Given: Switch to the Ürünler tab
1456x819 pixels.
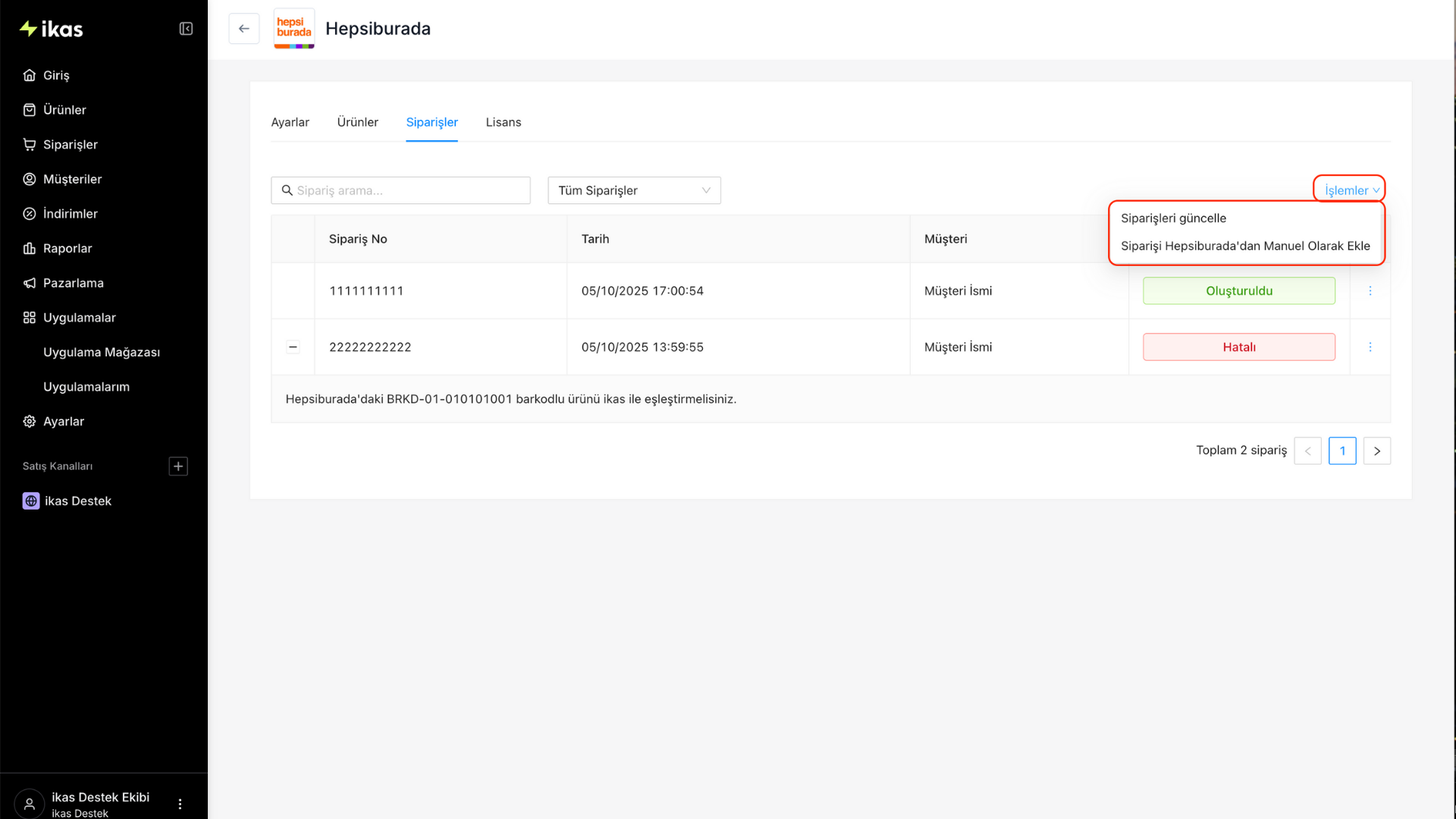Looking at the screenshot, I should [358, 122].
